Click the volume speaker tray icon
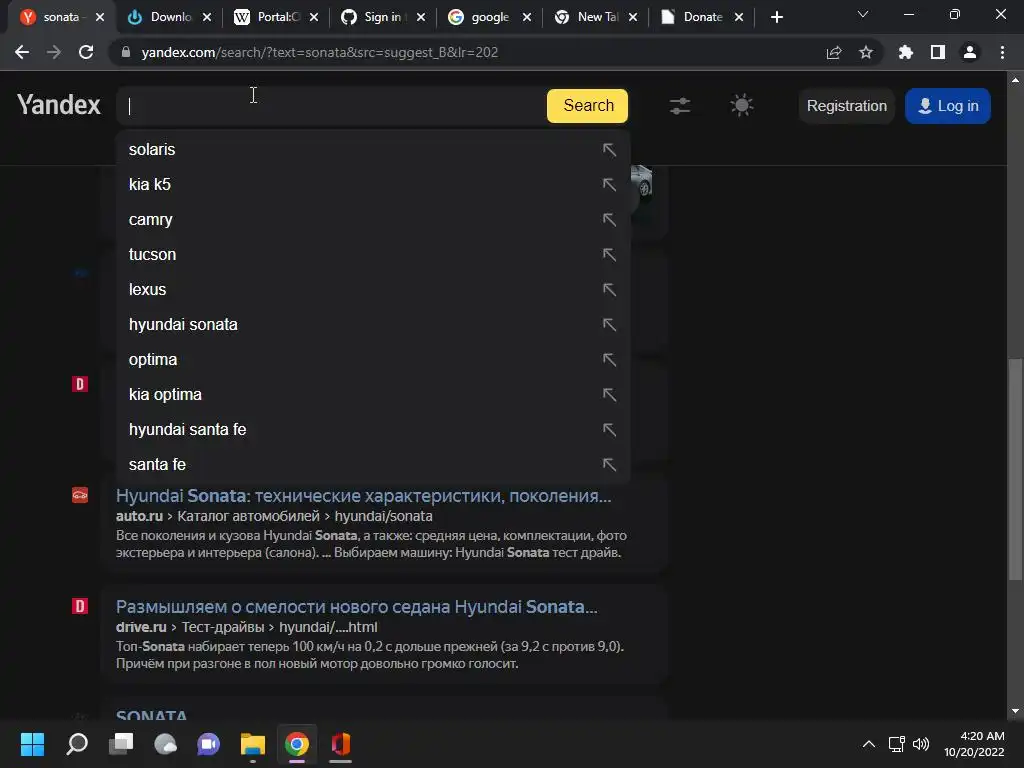This screenshot has width=1024, height=768. tap(921, 744)
